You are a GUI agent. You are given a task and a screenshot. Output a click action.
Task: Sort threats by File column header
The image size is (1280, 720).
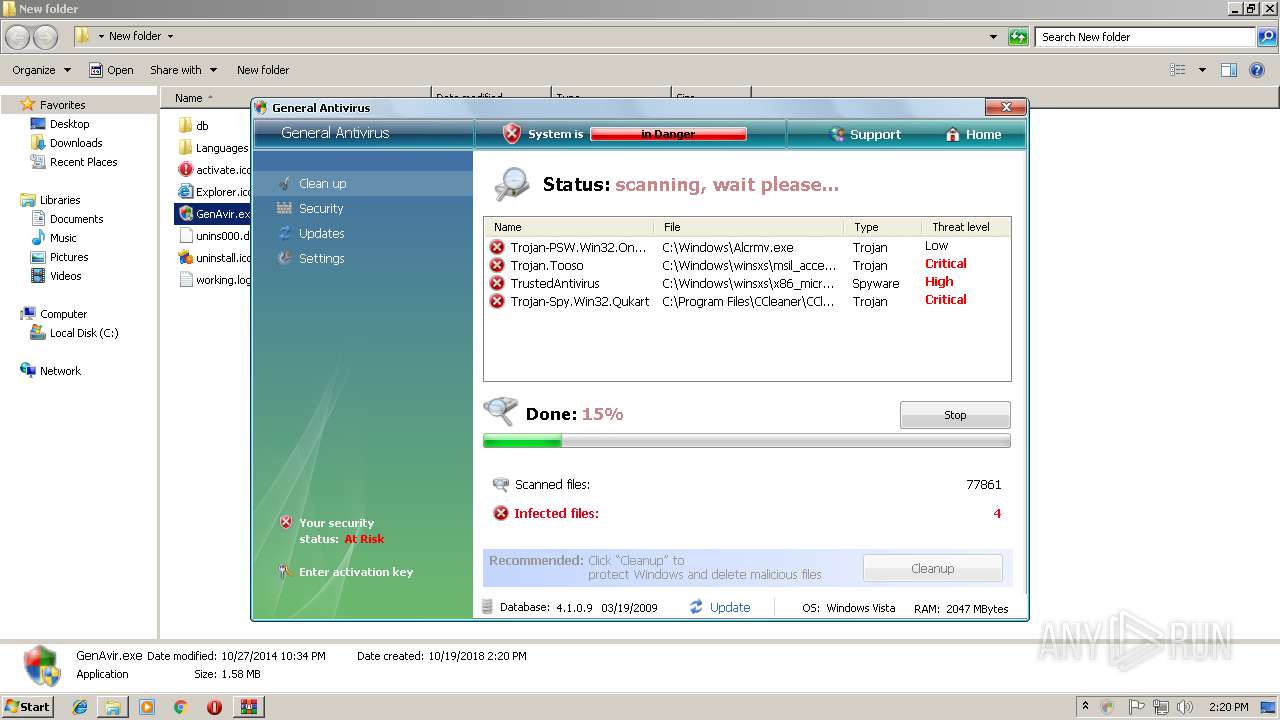pyautogui.click(x=748, y=227)
